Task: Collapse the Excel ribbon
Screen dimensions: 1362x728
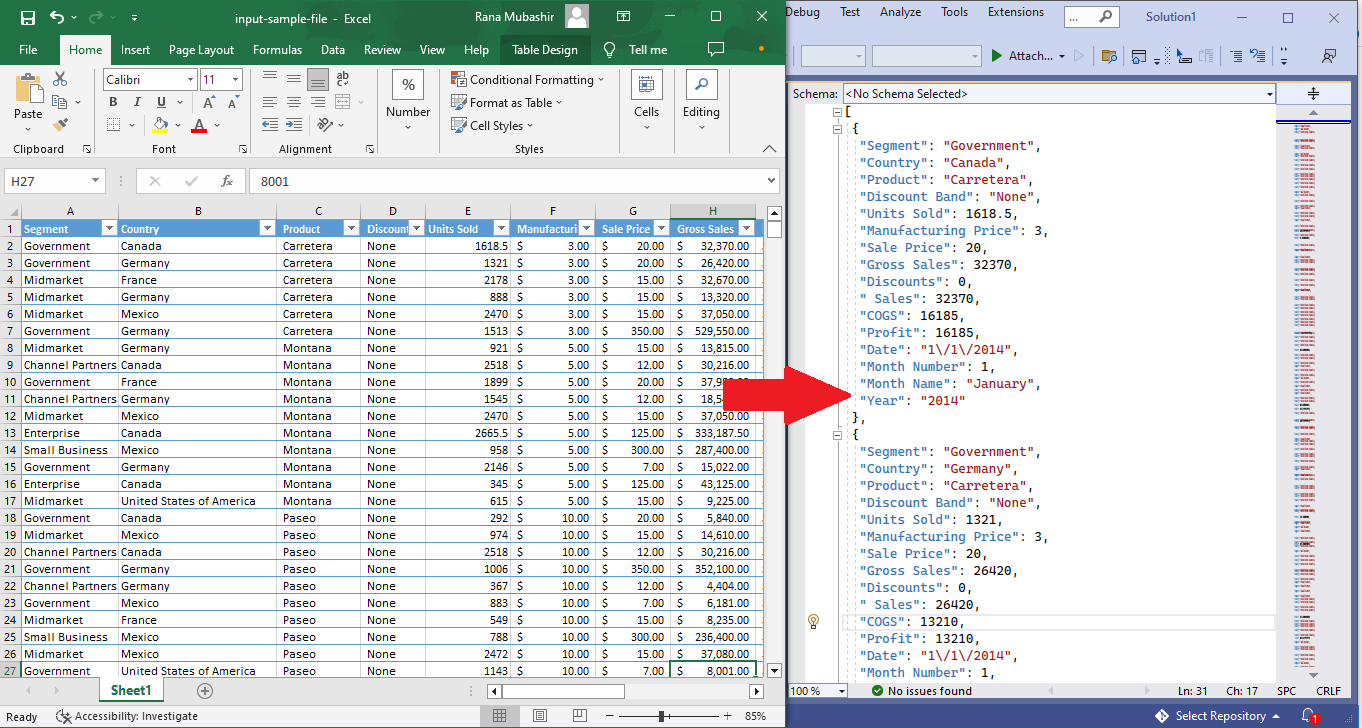Action: pos(769,149)
